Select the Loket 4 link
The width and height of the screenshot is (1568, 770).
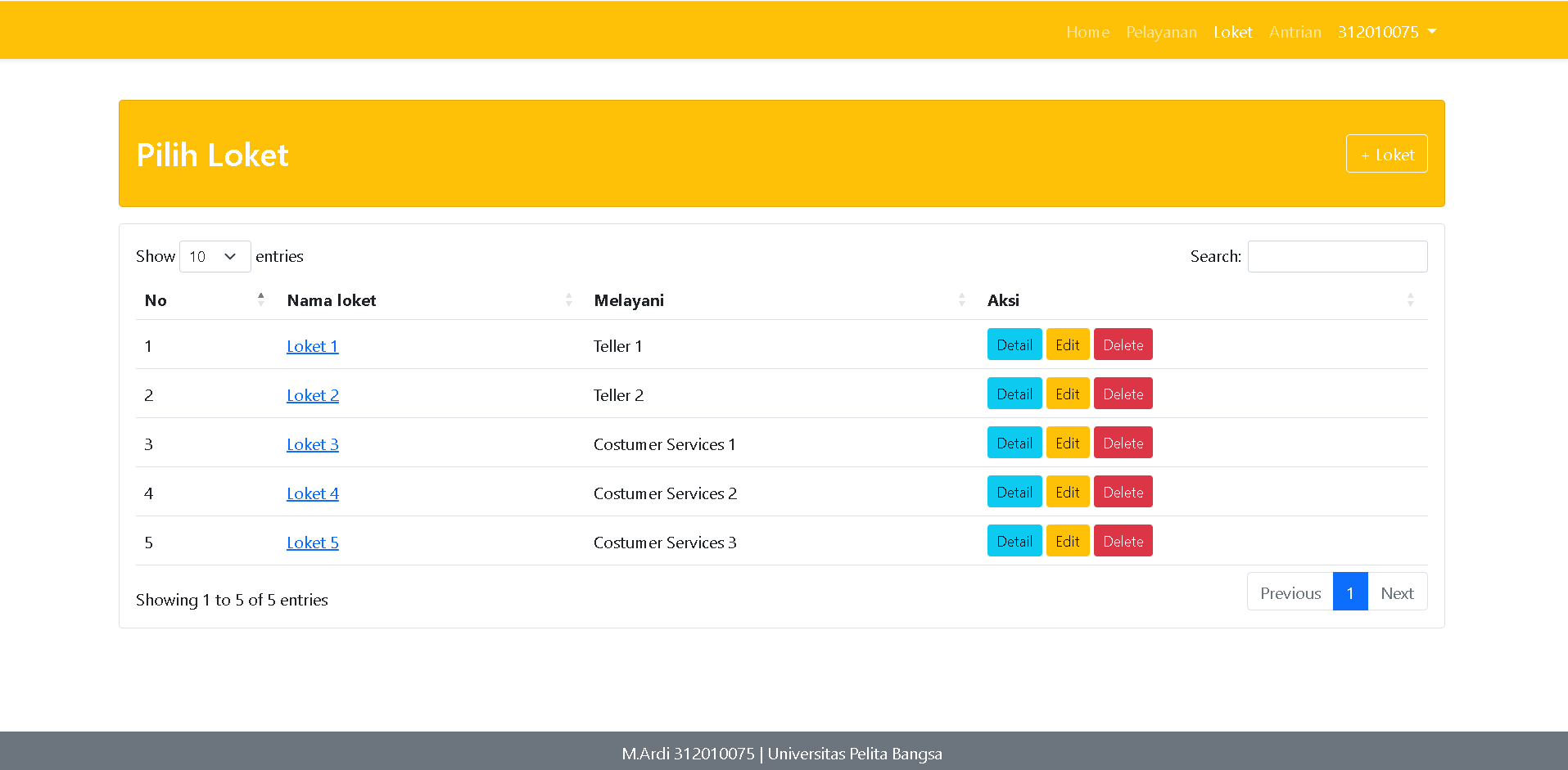point(312,493)
